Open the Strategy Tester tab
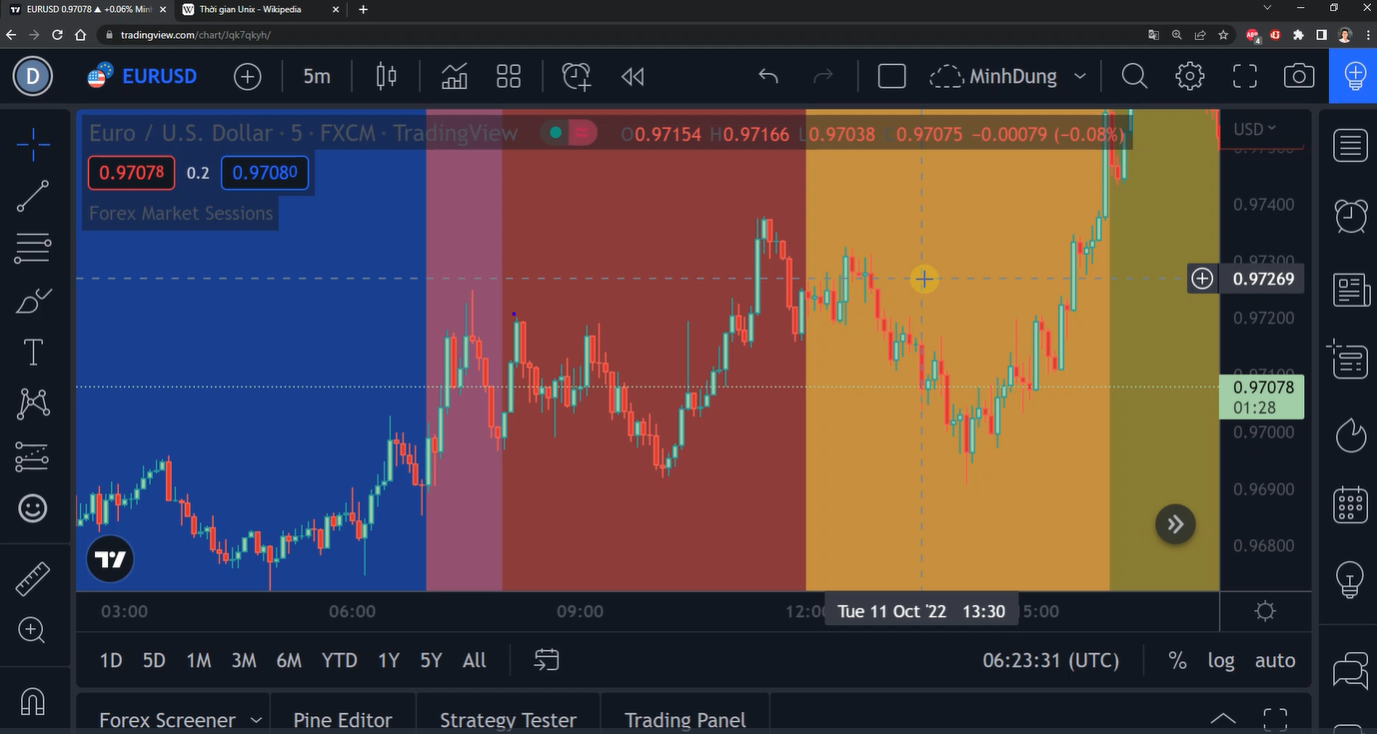This screenshot has height=734, width=1377. 508,720
